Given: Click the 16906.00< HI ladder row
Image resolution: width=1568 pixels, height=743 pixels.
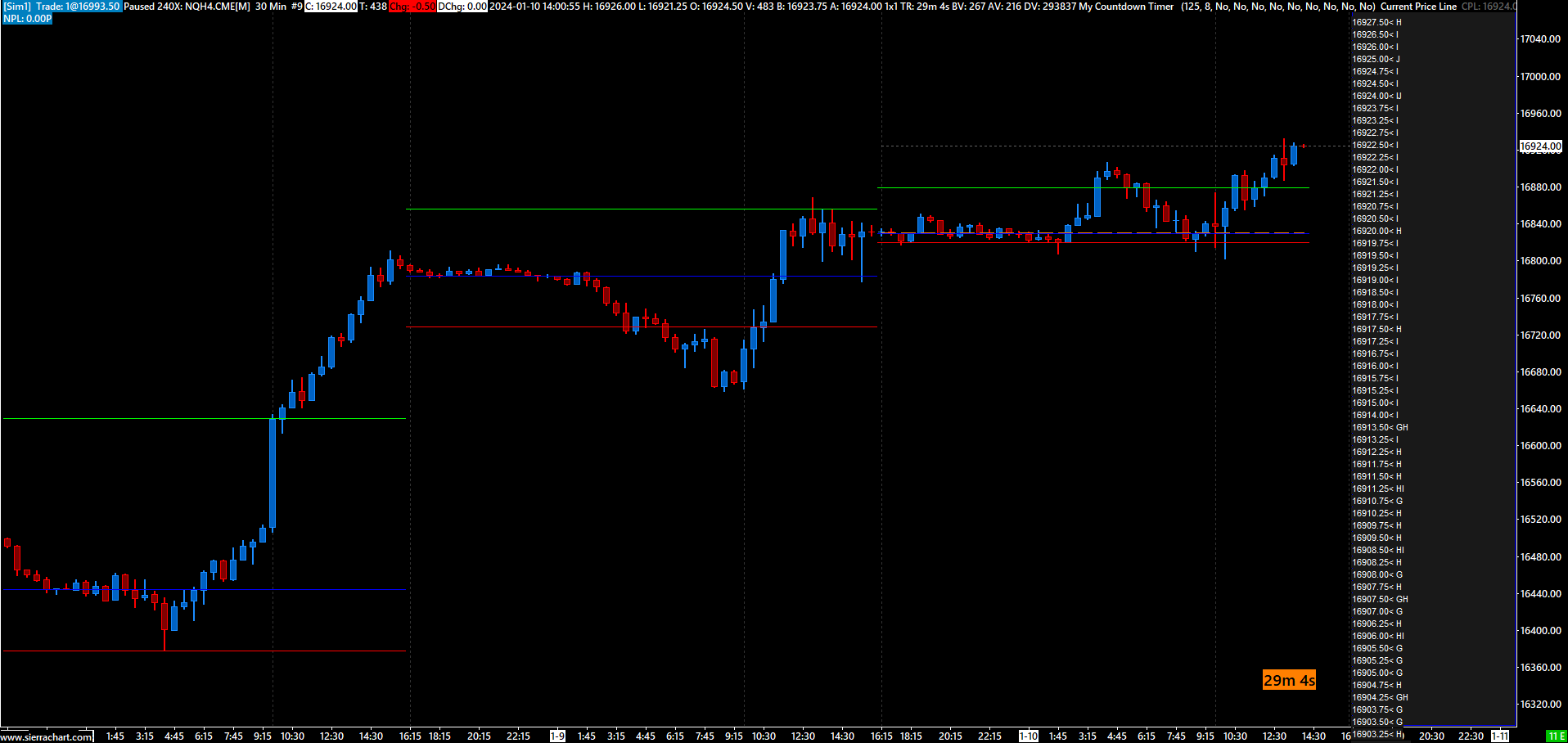Looking at the screenshot, I should click(1378, 636).
